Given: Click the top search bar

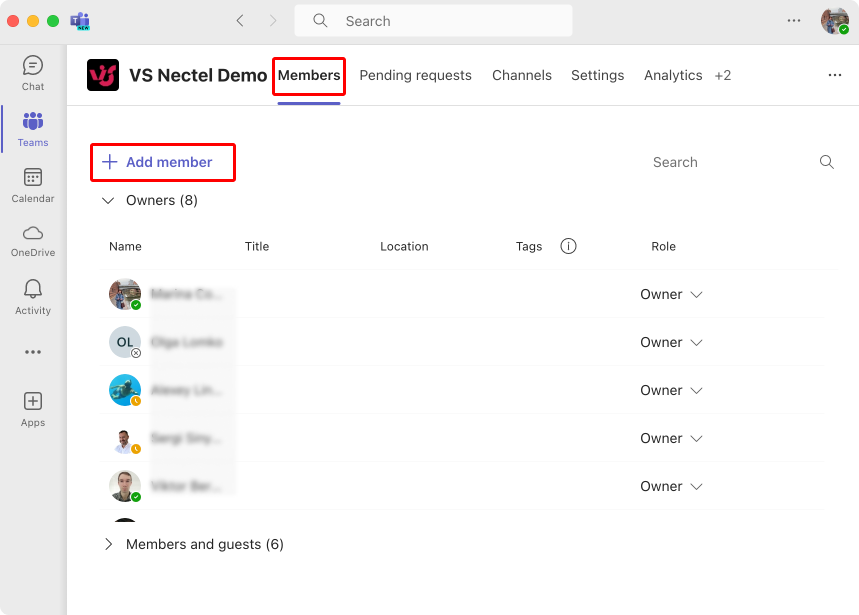Looking at the screenshot, I should (433, 21).
